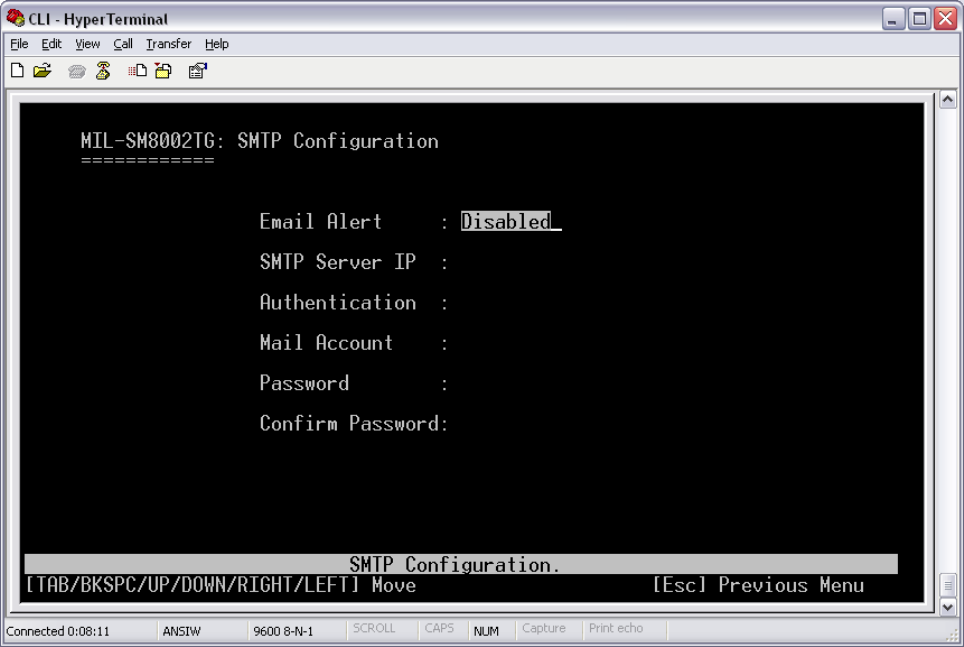This screenshot has height=647, width=964.
Task: Click the 9600 8-N-1 status entry
Action: pos(283,632)
